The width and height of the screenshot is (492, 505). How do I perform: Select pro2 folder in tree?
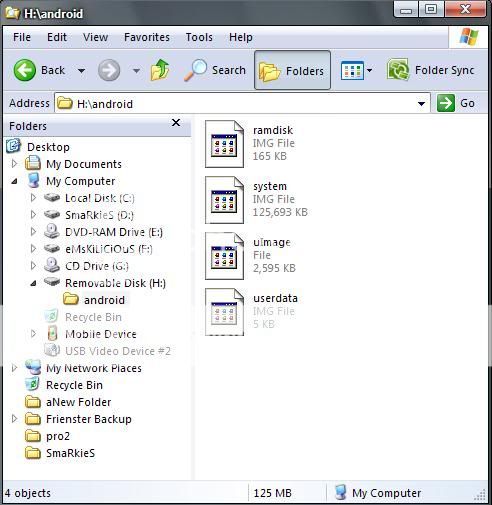tap(58, 436)
